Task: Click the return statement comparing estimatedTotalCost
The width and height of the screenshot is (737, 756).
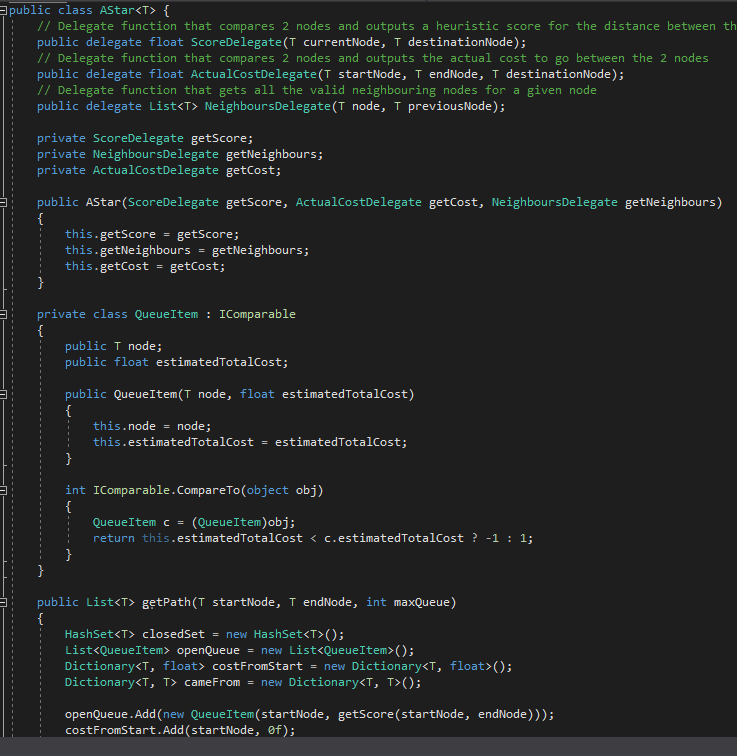Action: tap(313, 538)
